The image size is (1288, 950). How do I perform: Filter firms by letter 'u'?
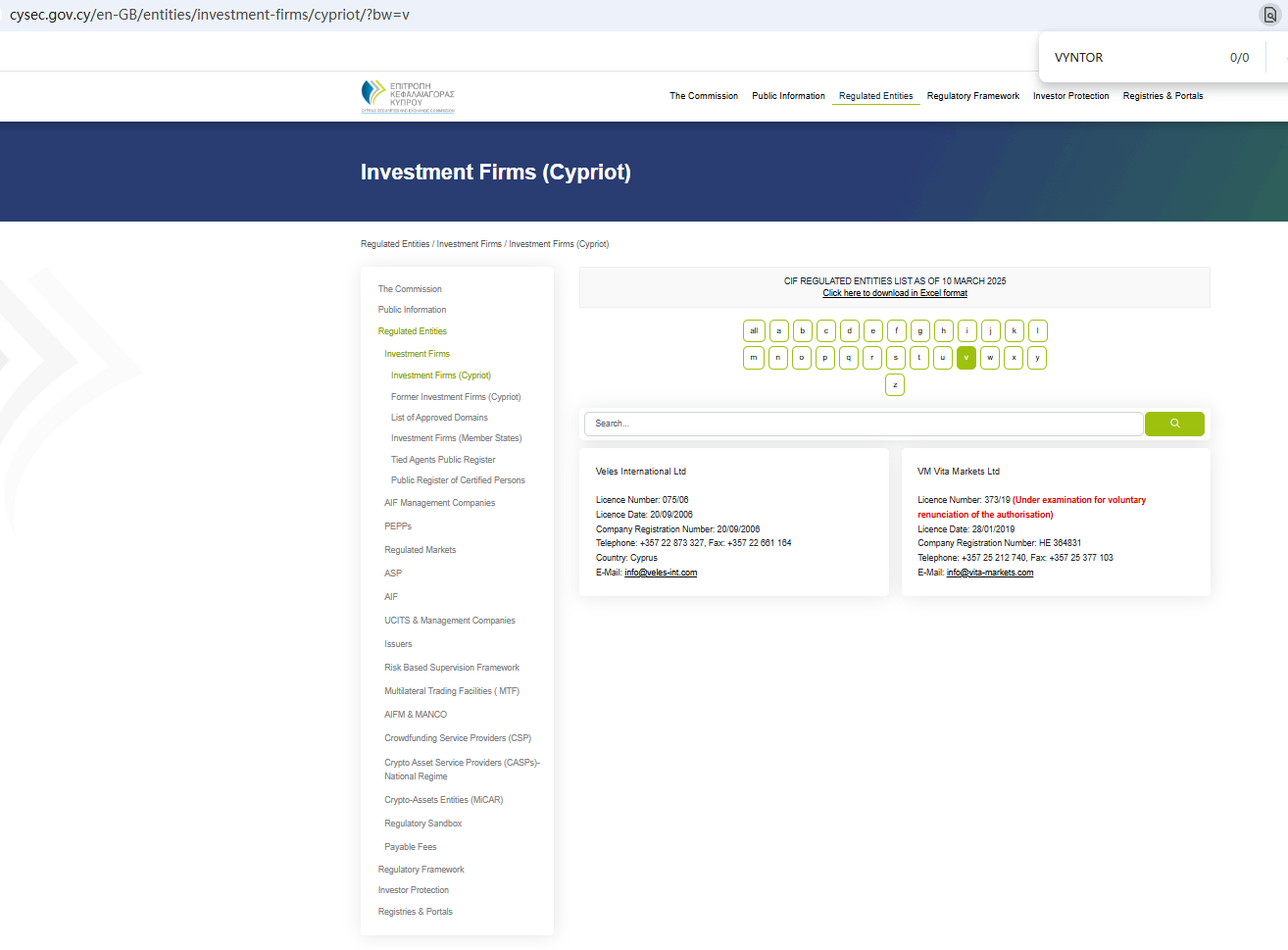tap(943, 358)
